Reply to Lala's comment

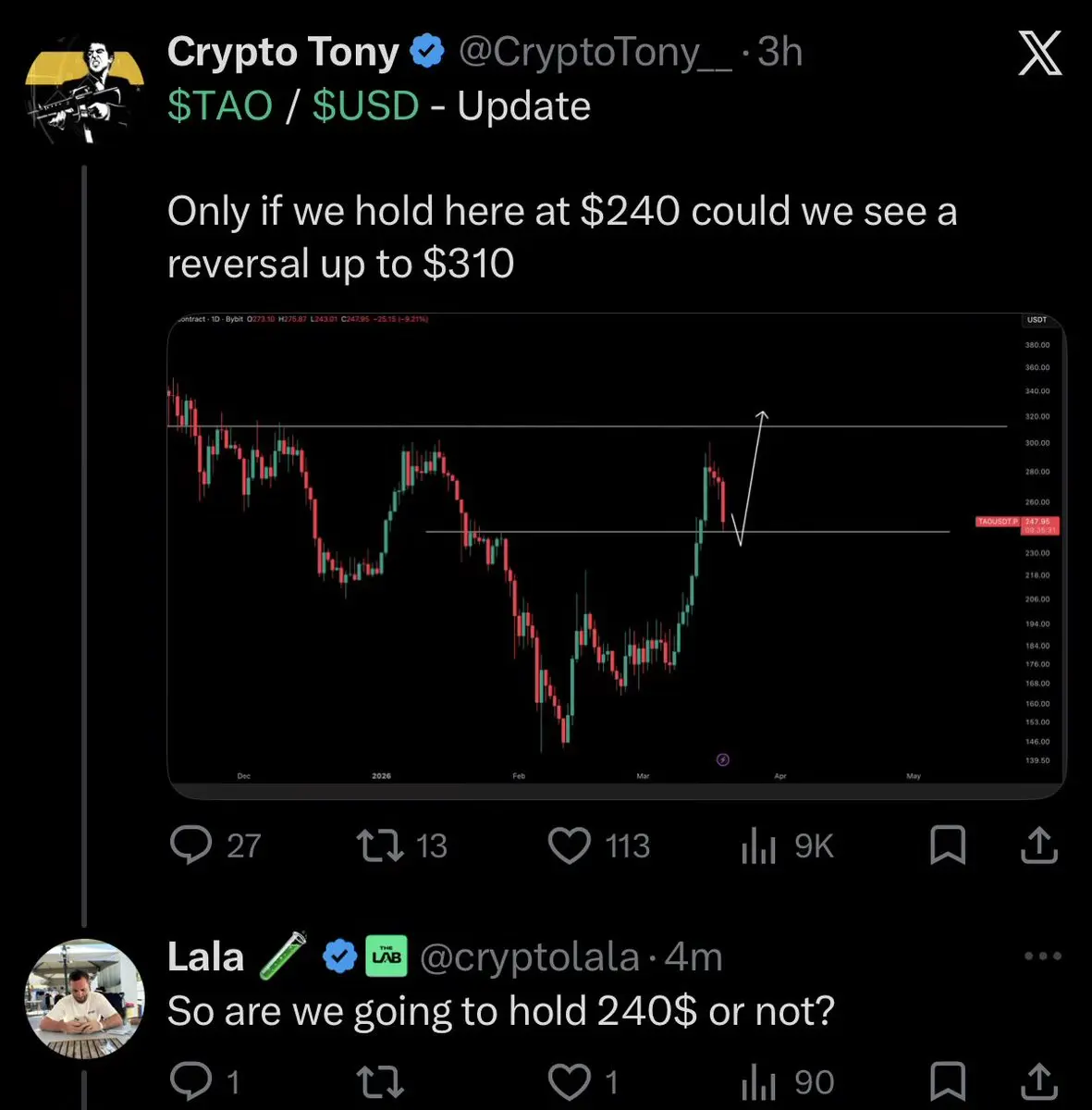(x=206, y=1082)
